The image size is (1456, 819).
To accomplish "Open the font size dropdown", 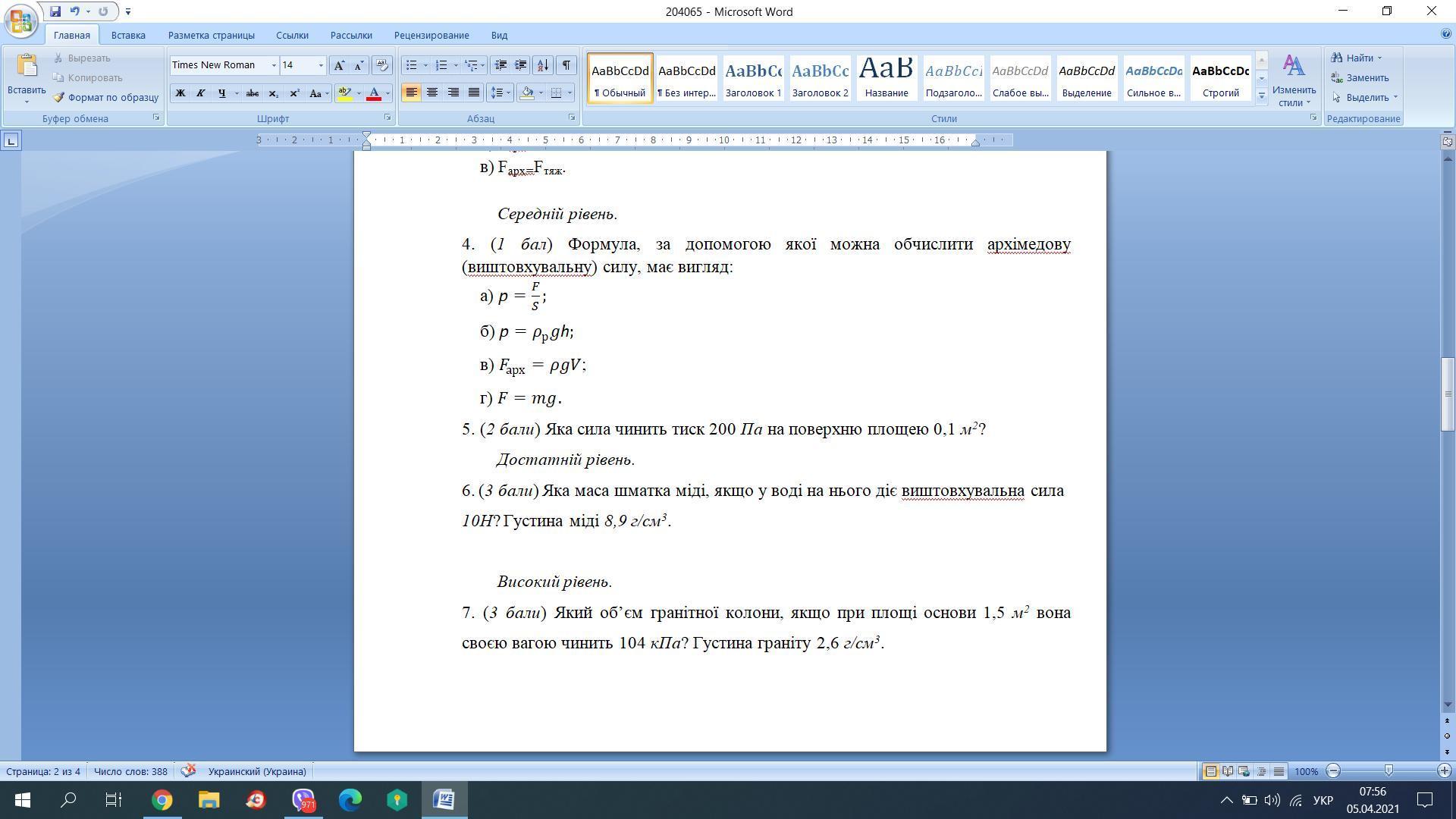I will pos(321,65).
